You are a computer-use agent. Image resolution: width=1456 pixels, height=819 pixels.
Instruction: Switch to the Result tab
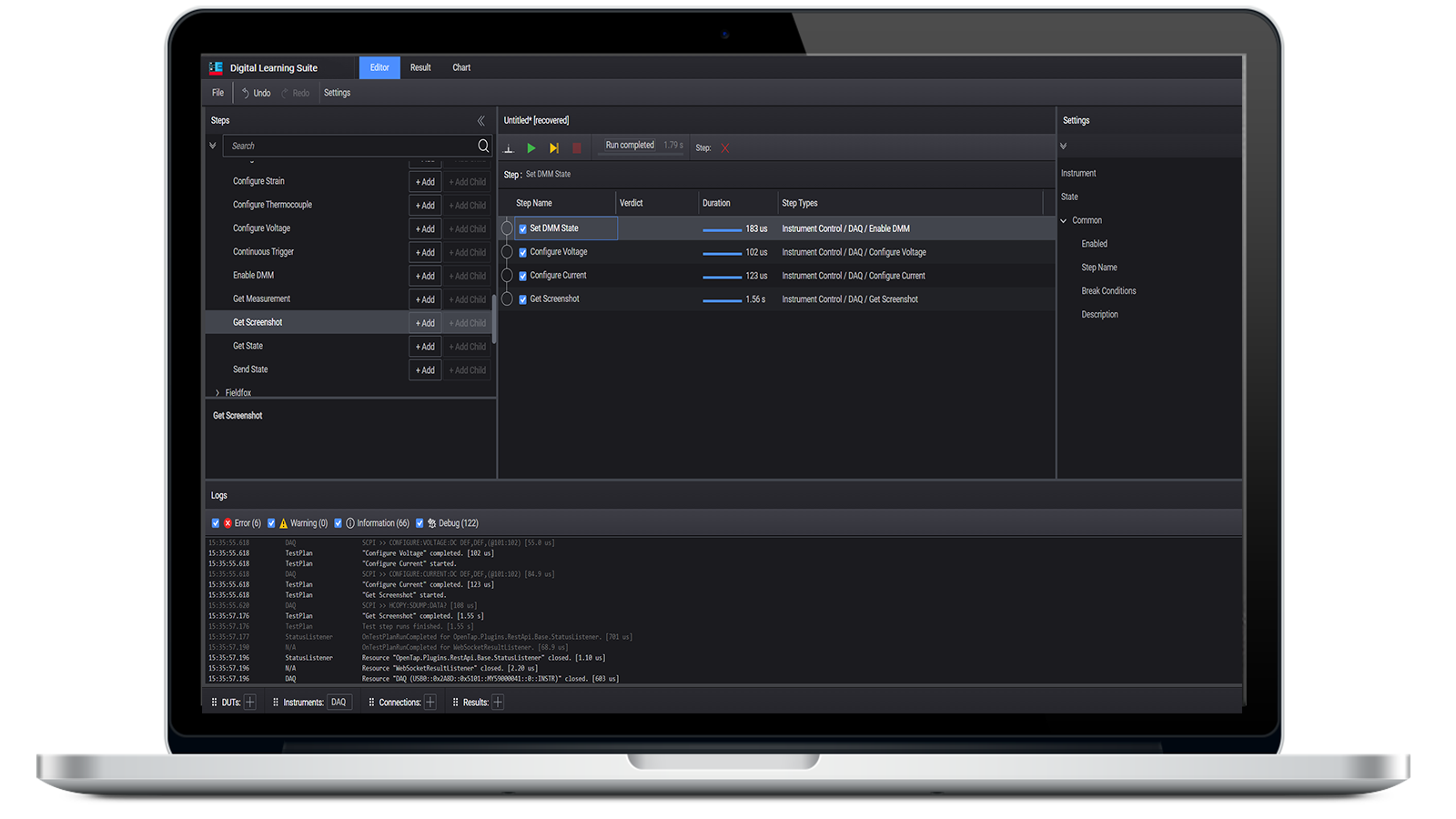pyautogui.click(x=420, y=66)
